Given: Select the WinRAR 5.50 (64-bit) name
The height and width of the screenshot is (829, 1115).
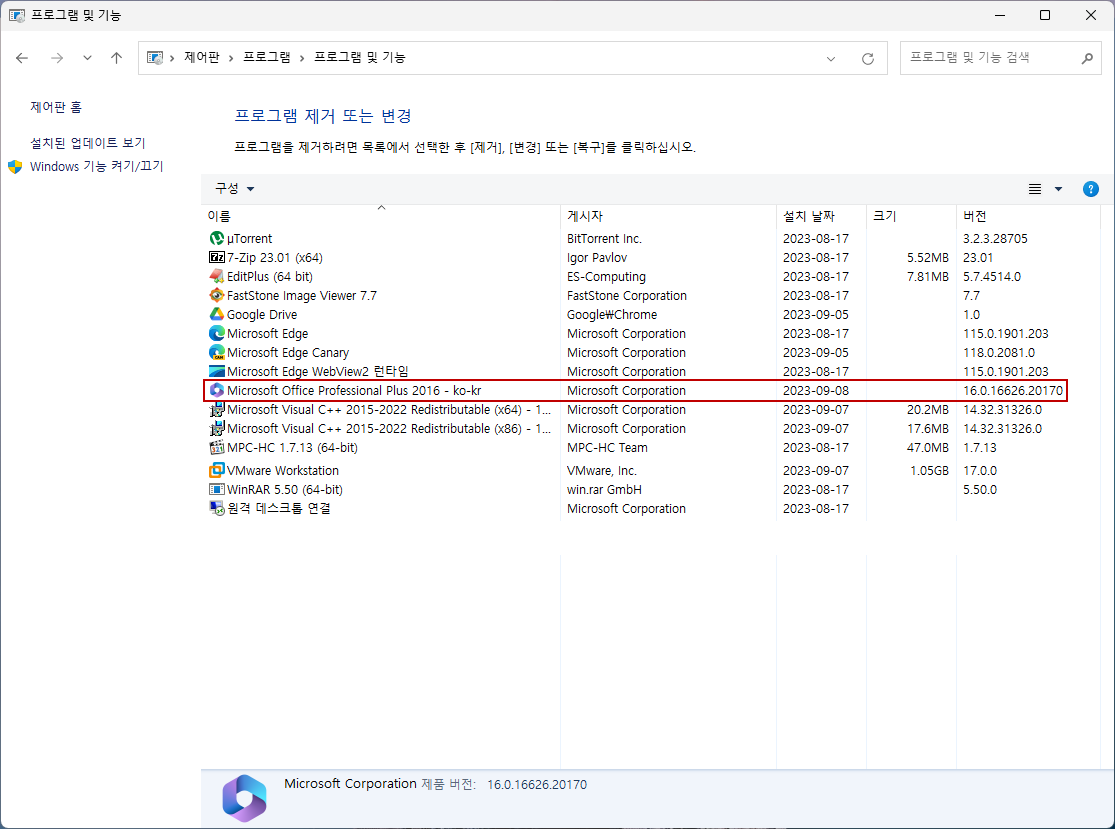Looking at the screenshot, I should click(x=284, y=489).
